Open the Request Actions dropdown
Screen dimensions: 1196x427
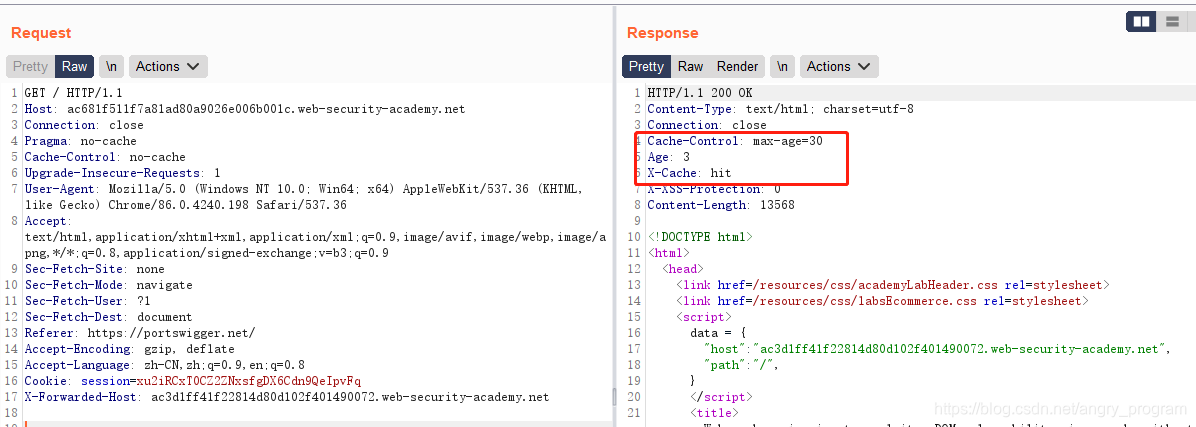(168, 66)
